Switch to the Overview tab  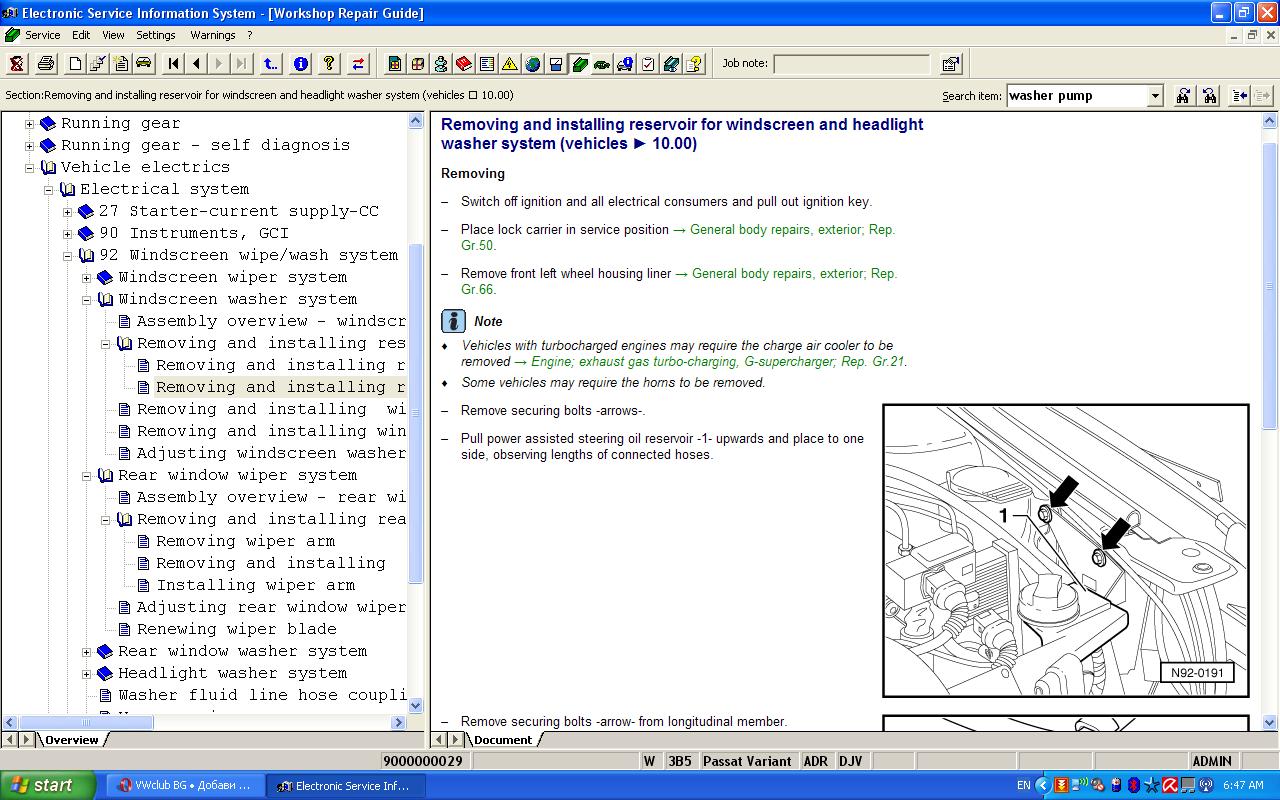(x=71, y=740)
